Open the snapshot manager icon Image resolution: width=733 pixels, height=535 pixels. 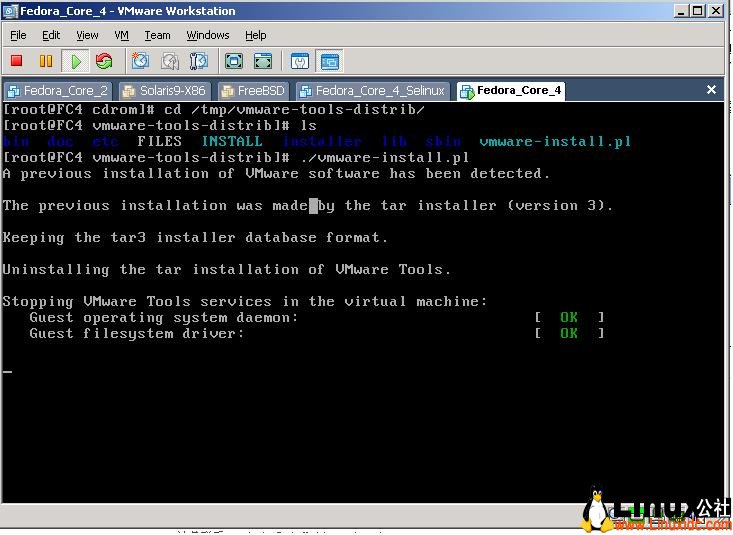pyautogui.click(x=198, y=61)
